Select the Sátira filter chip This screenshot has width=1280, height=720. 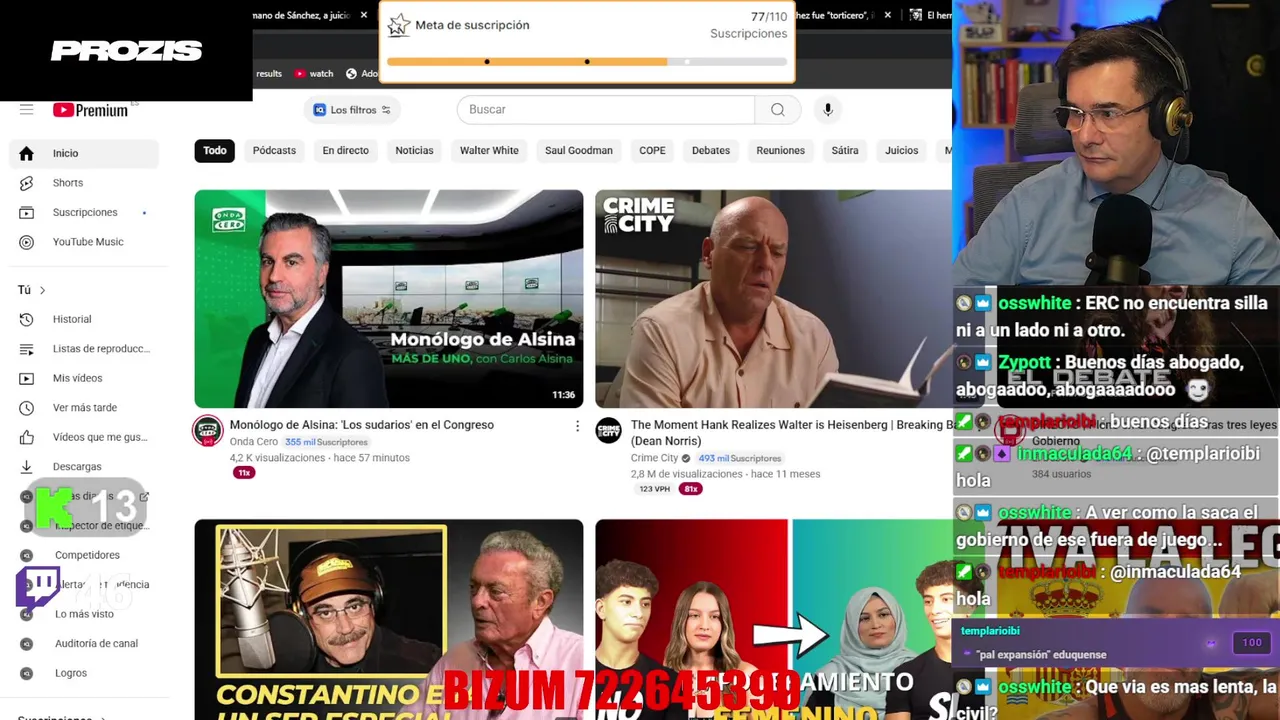click(845, 151)
